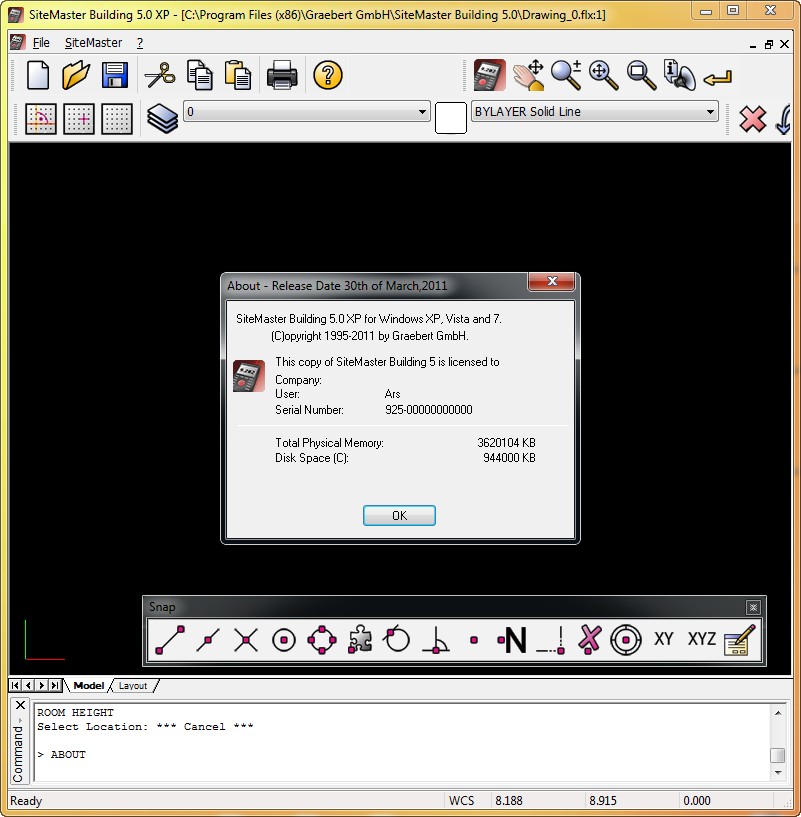801x817 pixels.
Task: Switch to the Layout tab
Action: 132,686
